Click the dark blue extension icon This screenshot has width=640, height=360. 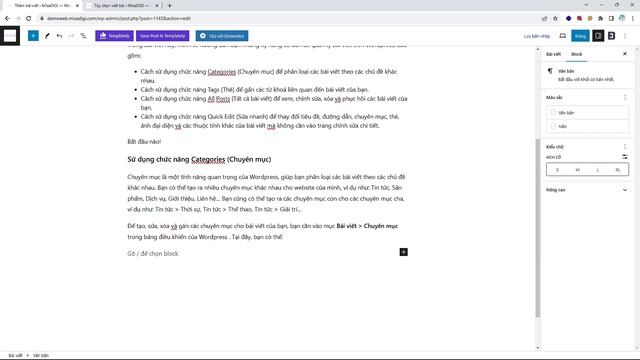(568, 18)
